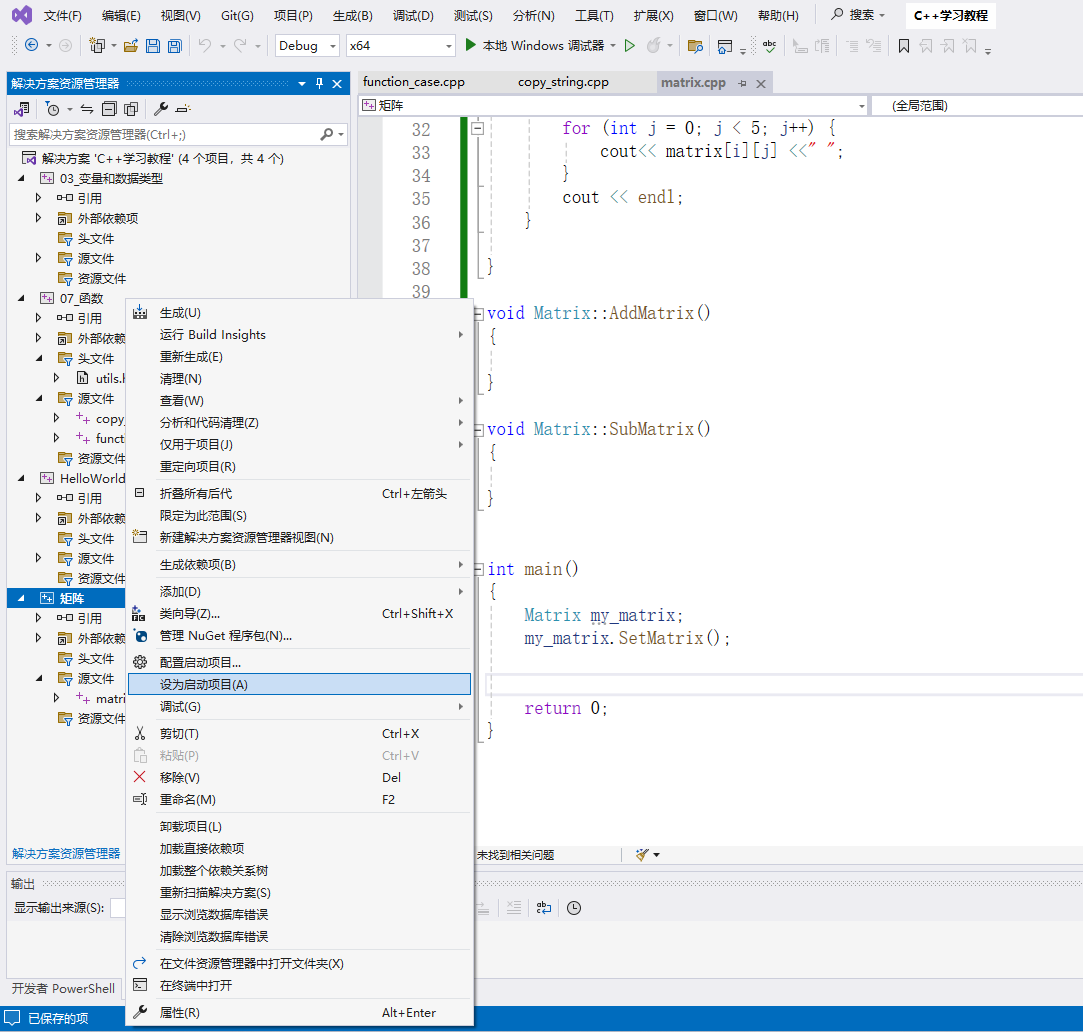Collapse the main function outline box
The width and height of the screenshot is (1083, 1032).
pyautogui.click(x=479, y=569)
